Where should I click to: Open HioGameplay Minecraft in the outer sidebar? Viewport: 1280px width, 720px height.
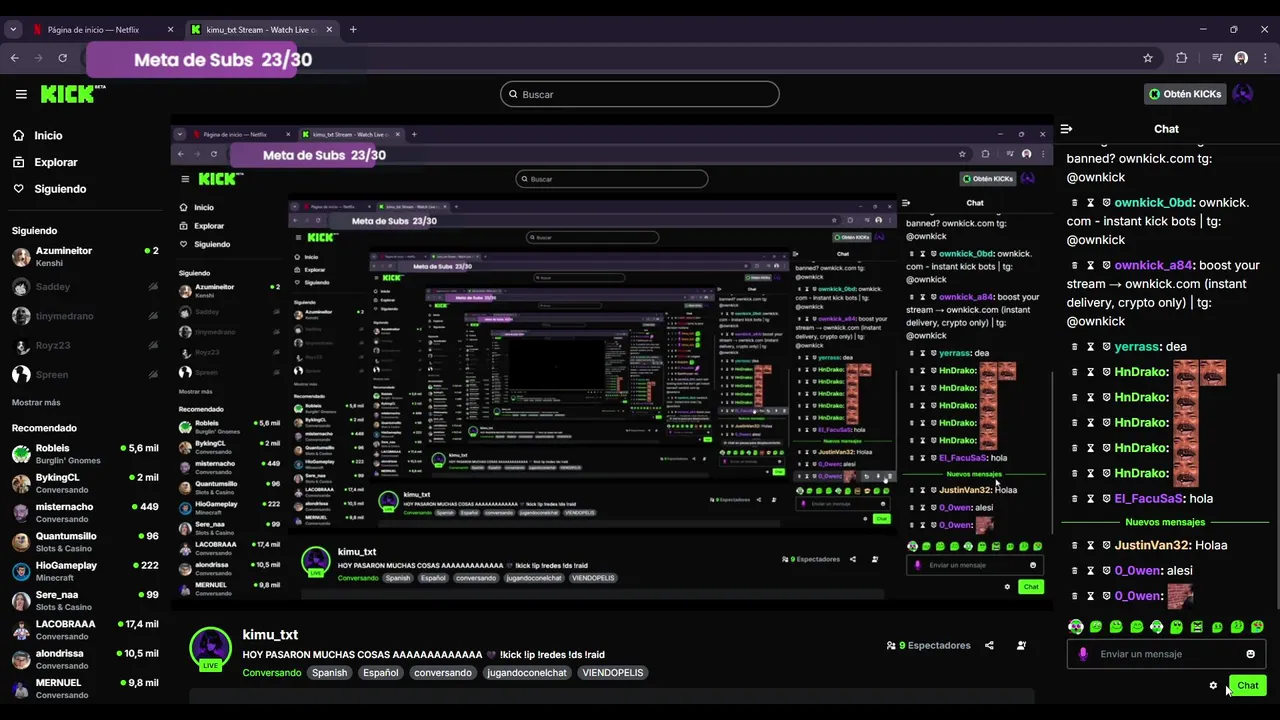click(85, 571)
